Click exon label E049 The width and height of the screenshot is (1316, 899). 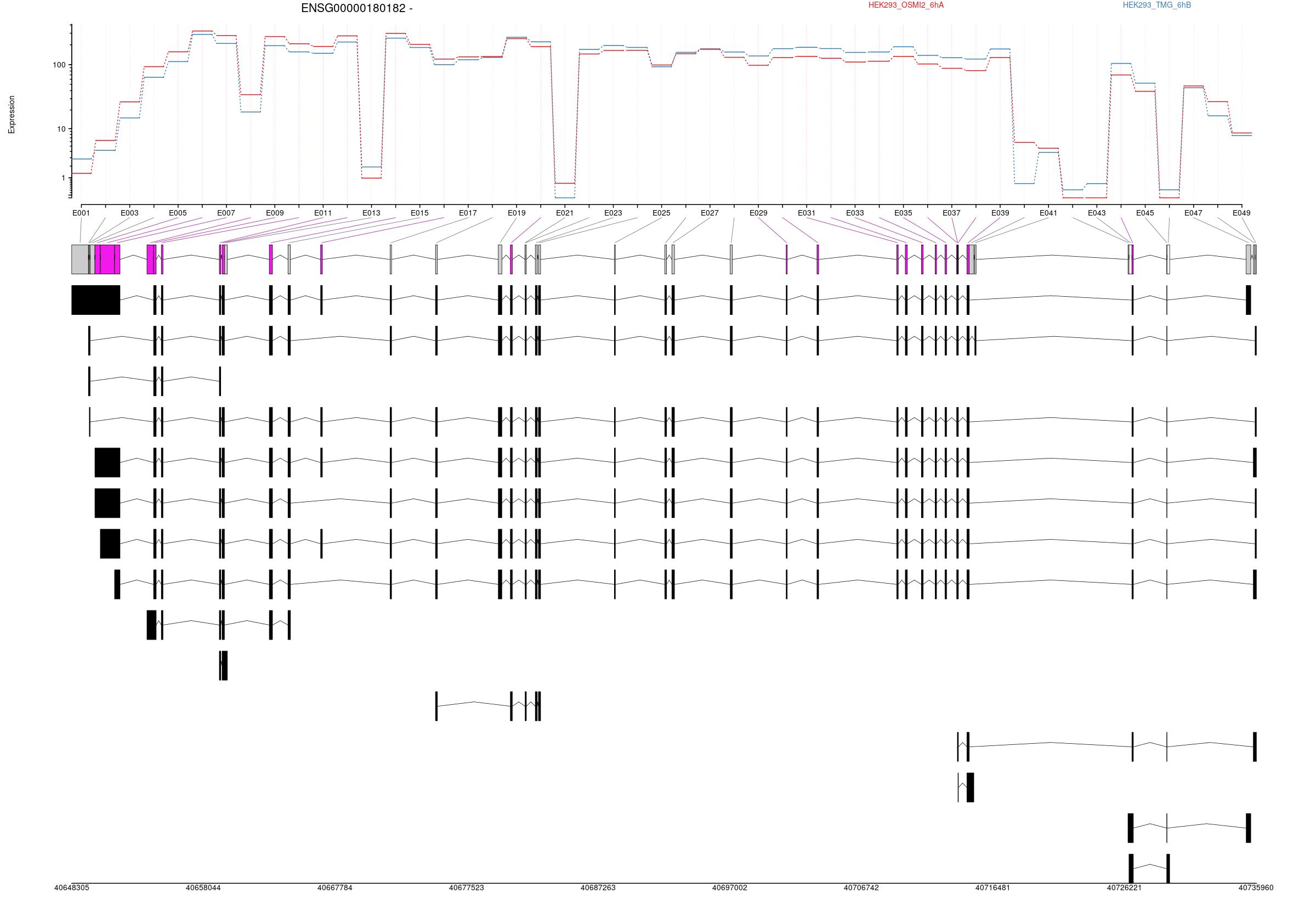pos(1241,213)
